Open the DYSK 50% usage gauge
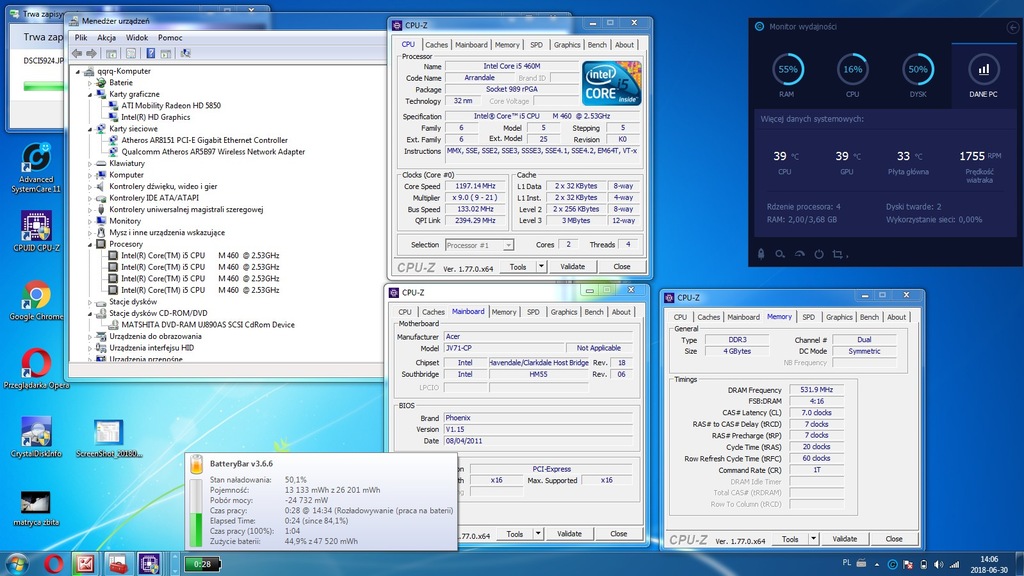The width and height of the screenshot is (1024, 576). point(918,69)
